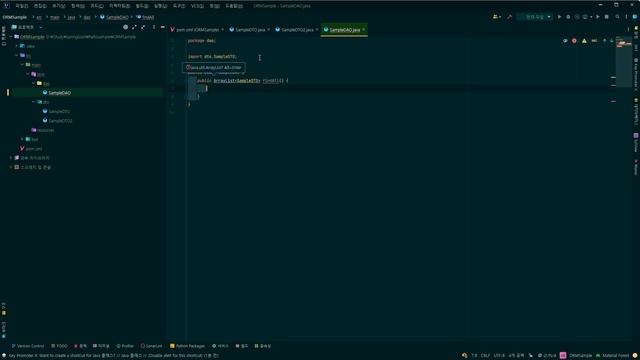Open the Python Packages tool window
The image size is (640, 360).
187,346
